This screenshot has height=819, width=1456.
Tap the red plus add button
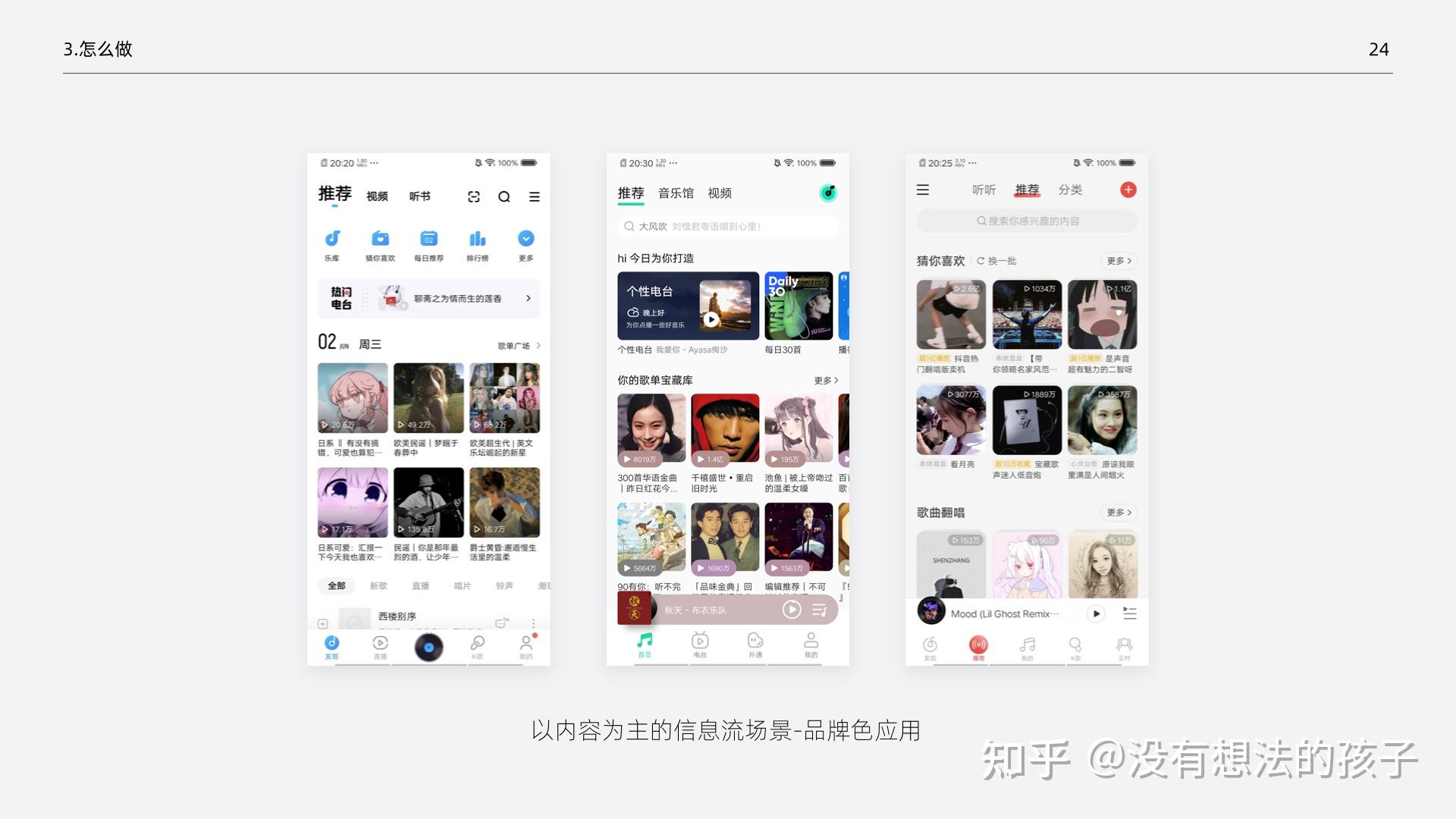(x=1128, y=190)
